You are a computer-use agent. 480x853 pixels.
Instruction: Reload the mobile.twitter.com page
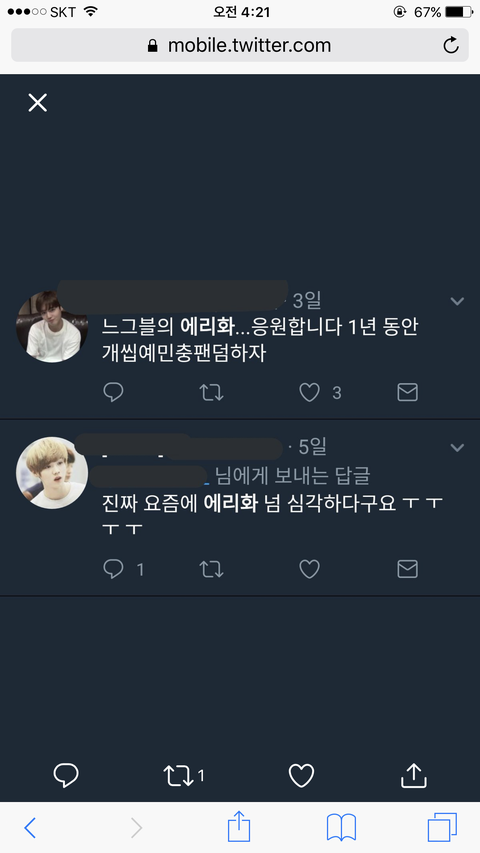(x=451, y=45)
